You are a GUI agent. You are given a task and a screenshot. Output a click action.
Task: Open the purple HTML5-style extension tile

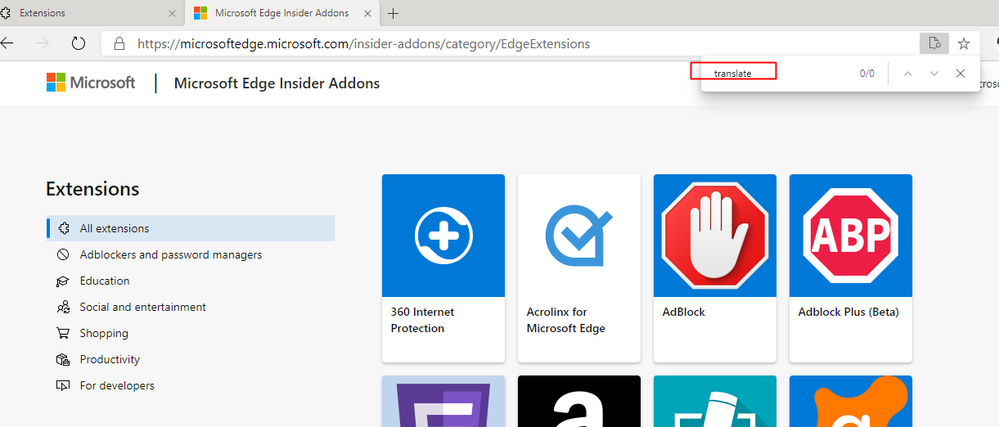443,401
